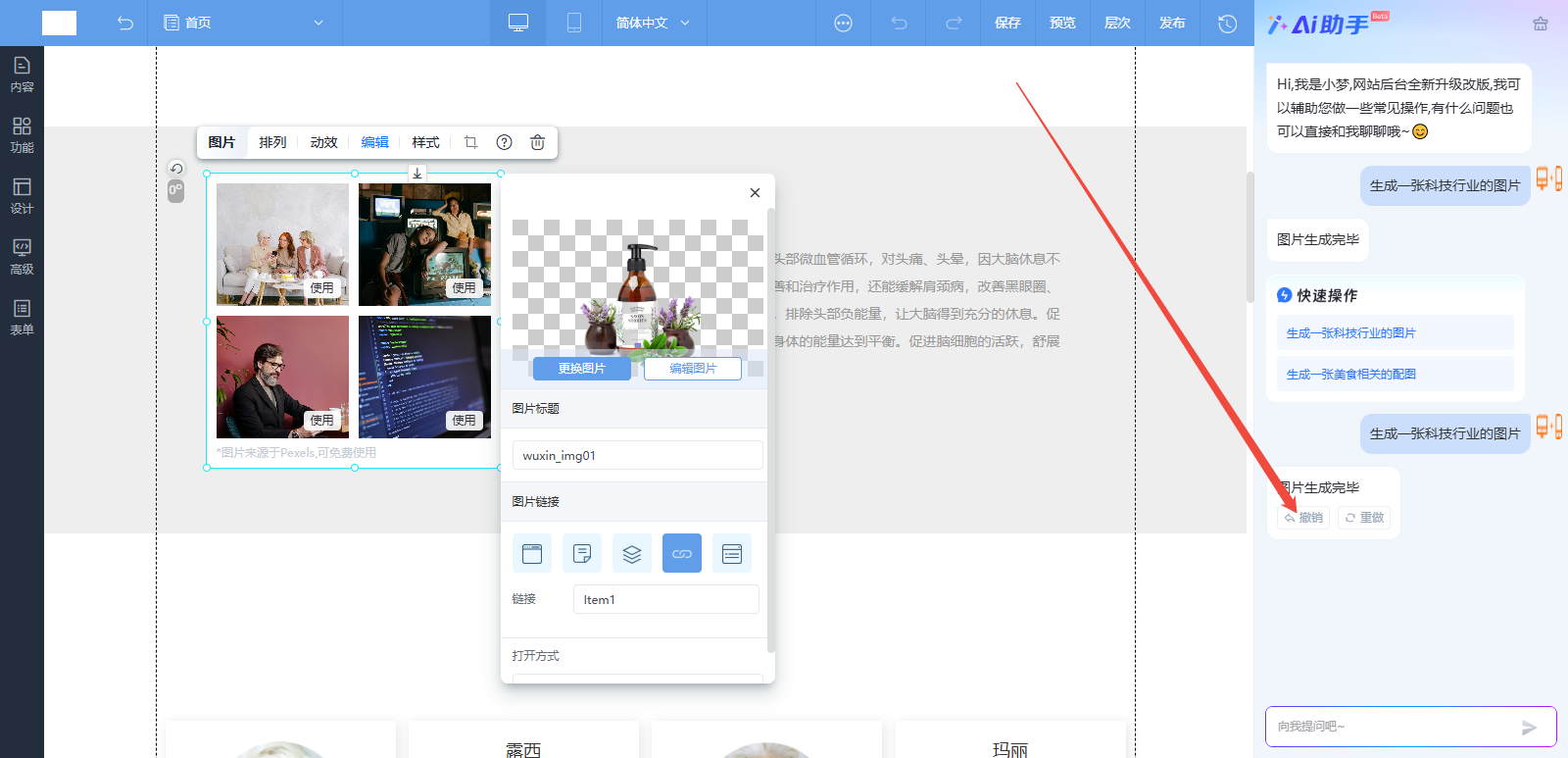
Task: Open the history clock icon
Action: (1227, 23)
